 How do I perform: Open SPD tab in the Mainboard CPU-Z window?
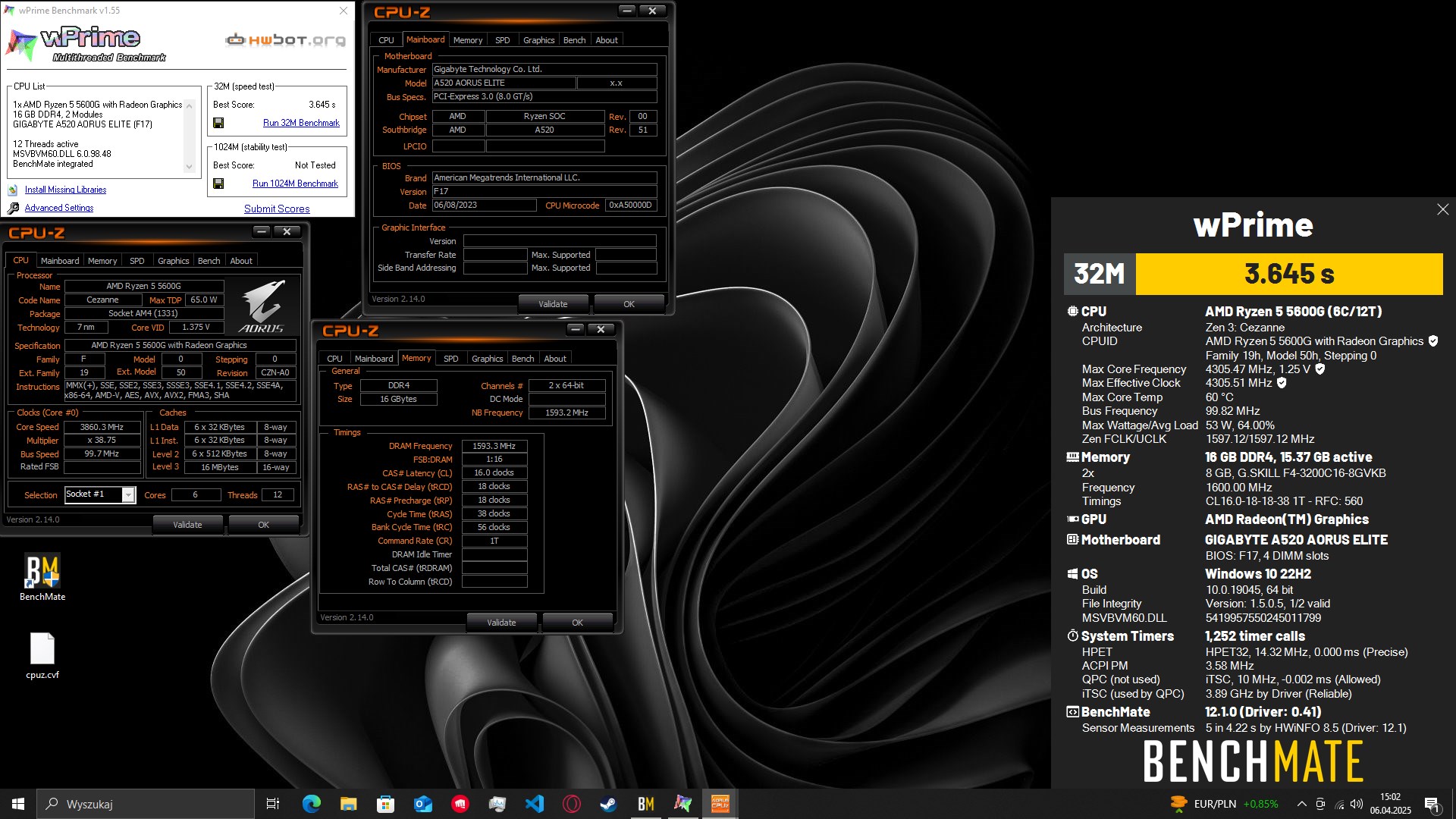pyautogui.click(x=502, y=40)
